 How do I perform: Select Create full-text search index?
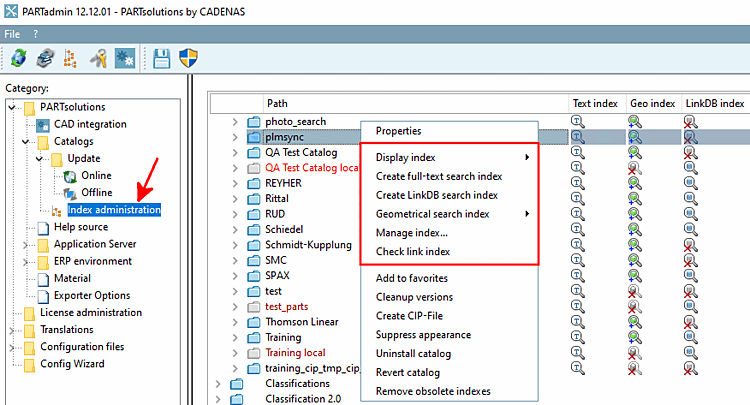(439, 176)
